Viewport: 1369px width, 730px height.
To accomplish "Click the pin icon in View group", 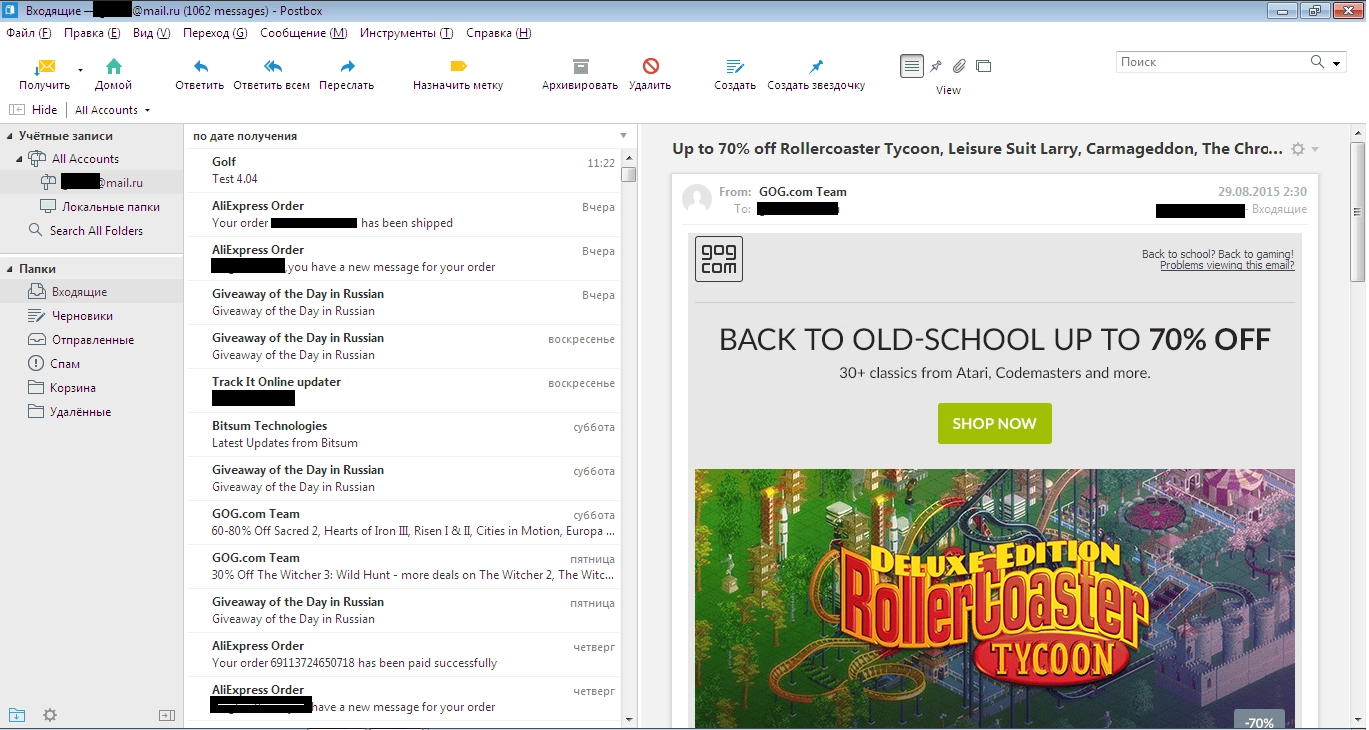I will 936,66.
